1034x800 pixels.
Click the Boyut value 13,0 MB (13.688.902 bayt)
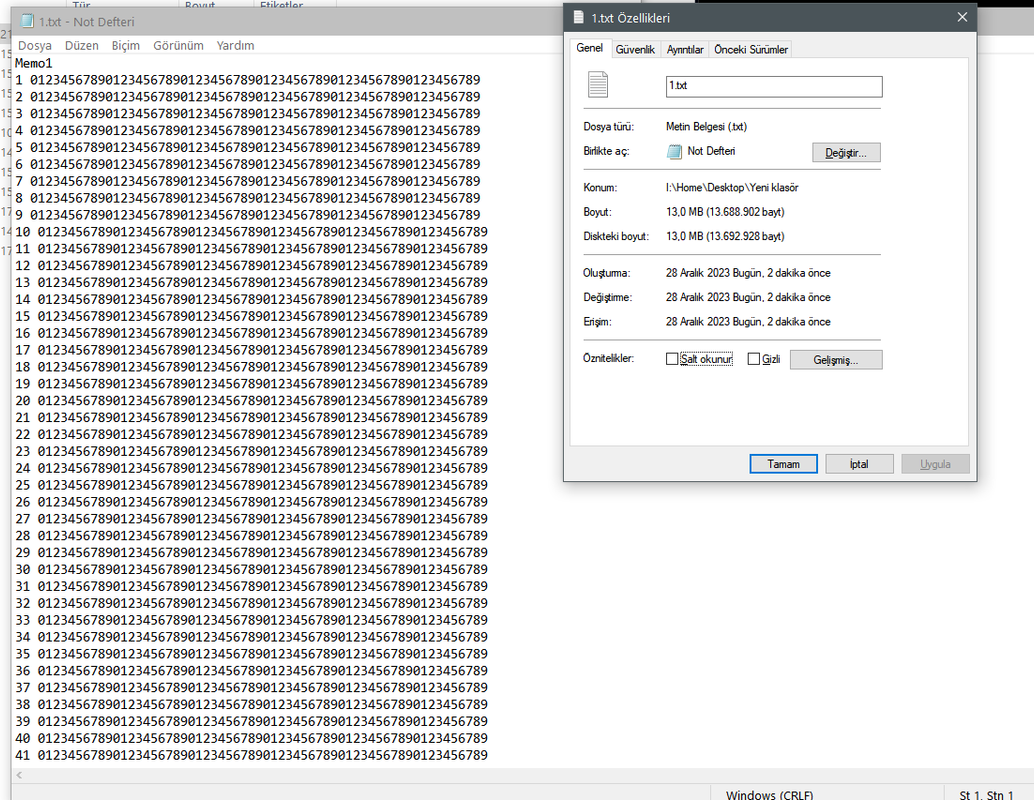click(x=725, y=212)
